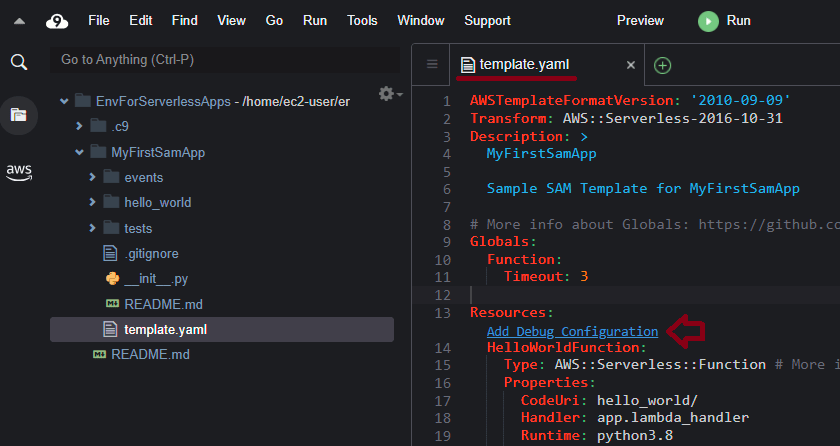Open the AWS Toolkit sidebar icon
Screen dimensions: 840x446
pyautogui.click(x=19, y=172)
